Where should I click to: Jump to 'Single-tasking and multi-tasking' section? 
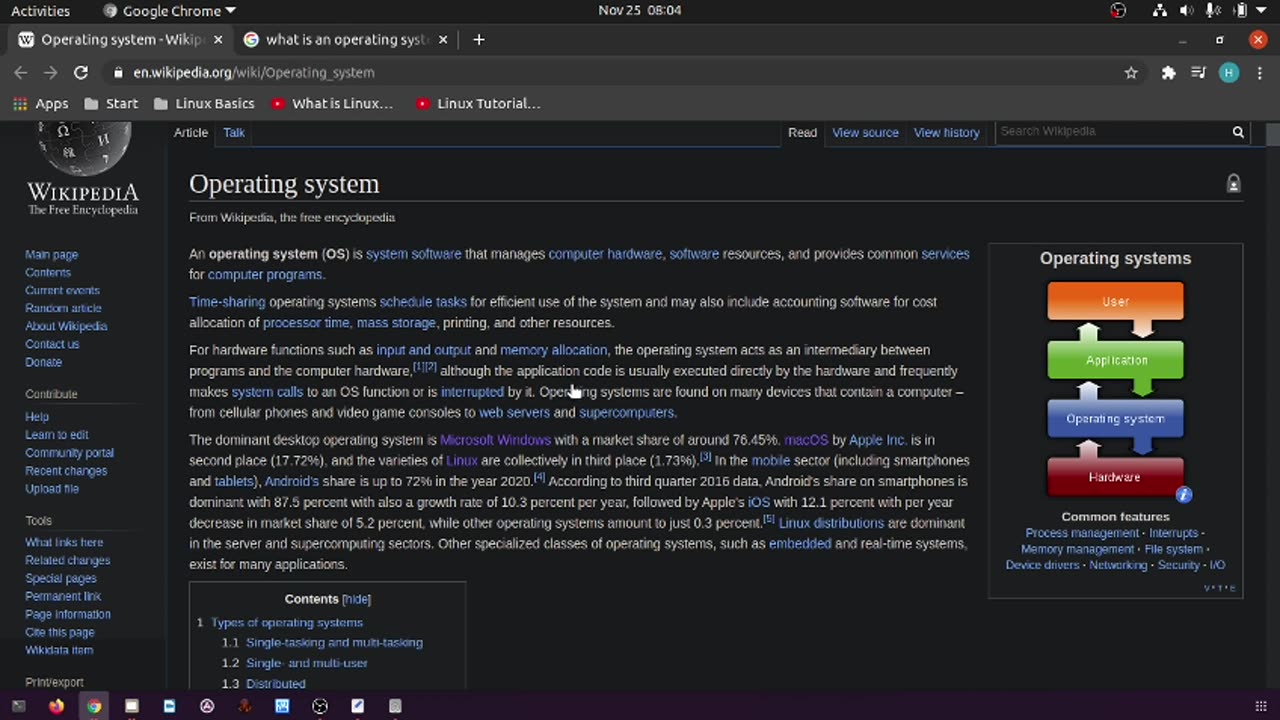334,642
